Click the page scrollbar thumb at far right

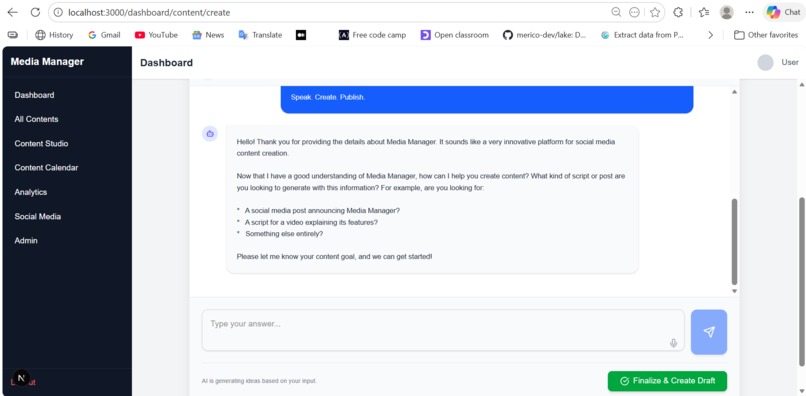pos(802,282)
